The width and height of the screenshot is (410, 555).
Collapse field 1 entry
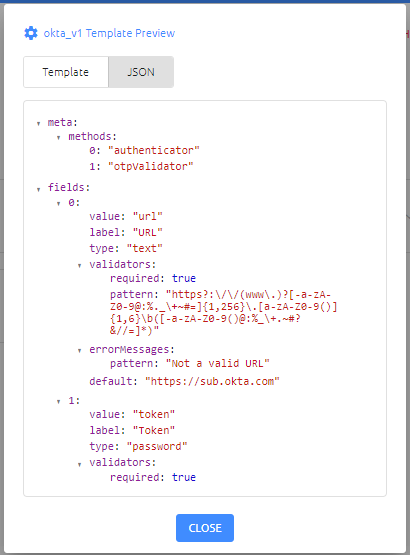pyautogui.click(x=59, y=401)
